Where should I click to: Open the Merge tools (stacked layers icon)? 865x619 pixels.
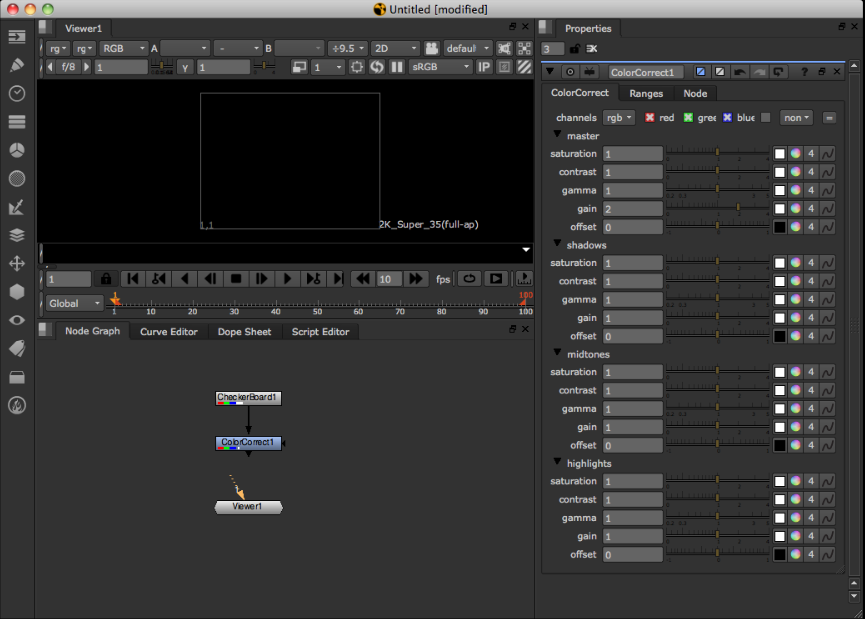coord(15,235)
